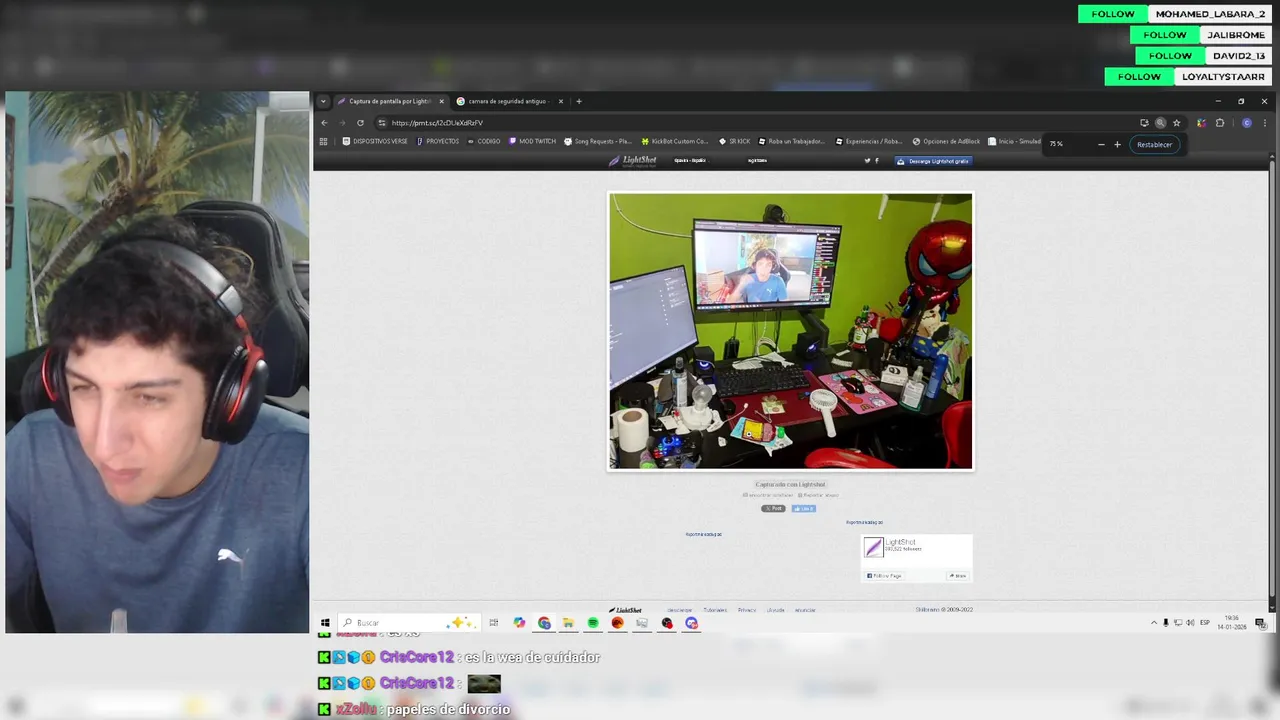This screenshot has width=1280, height=720.
Task: Click the CrisCore12 name beside 'es la wea de cuidador'
Action: pos(417,657)
